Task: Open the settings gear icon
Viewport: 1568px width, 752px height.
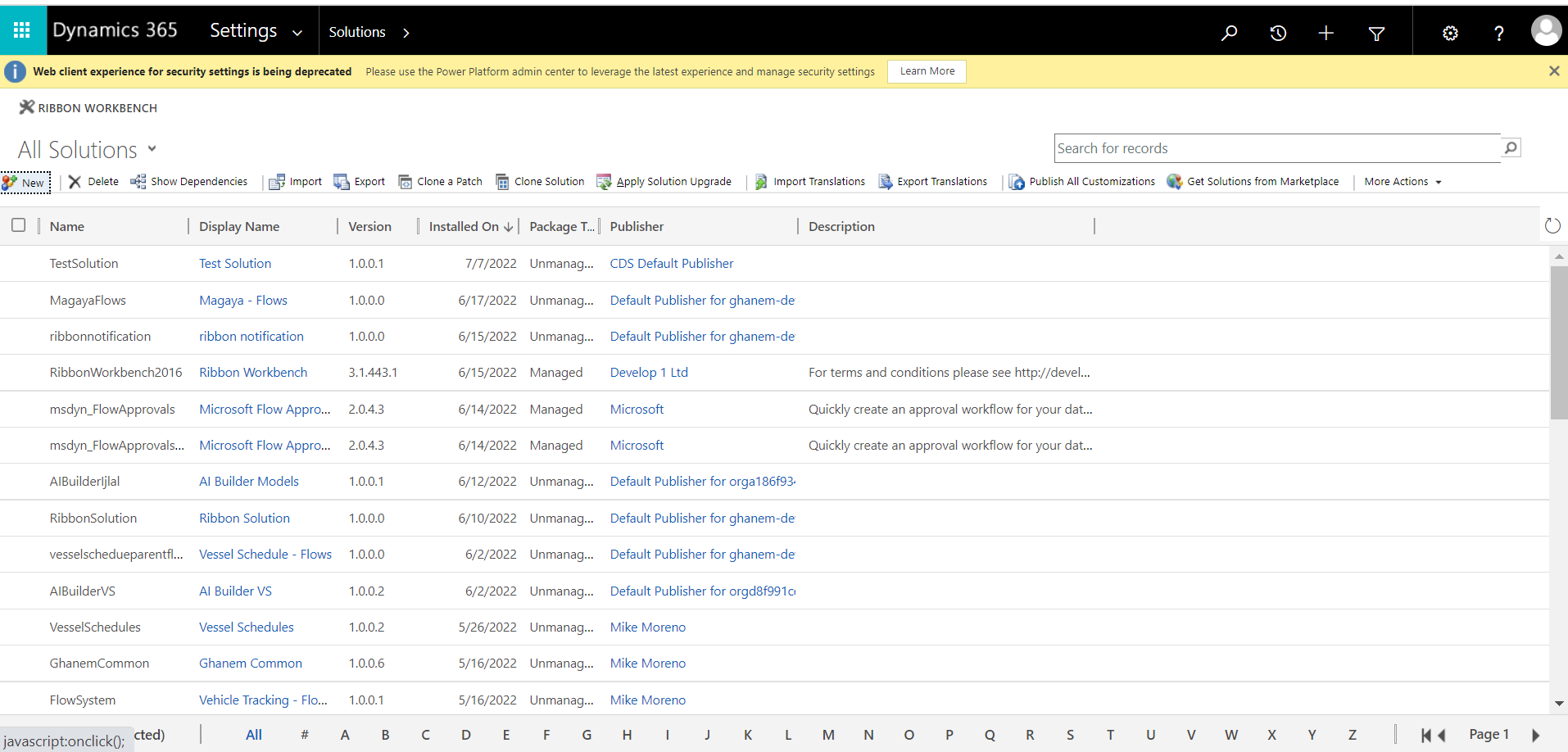Action: [x=1450, y=33]
